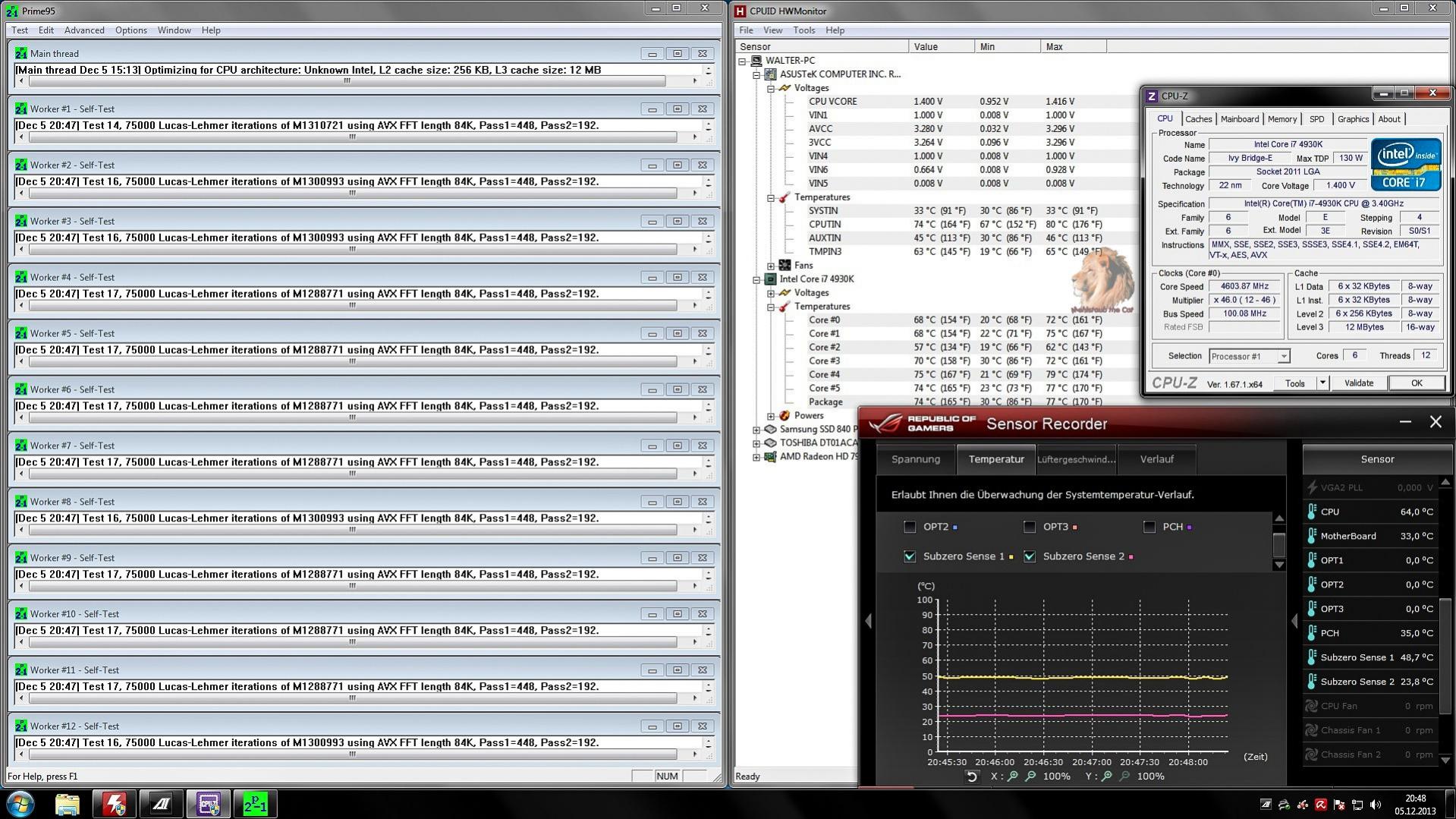Click the Prime95 Main thread window icon
1456x819 pixels.
(x=20, y=53)
